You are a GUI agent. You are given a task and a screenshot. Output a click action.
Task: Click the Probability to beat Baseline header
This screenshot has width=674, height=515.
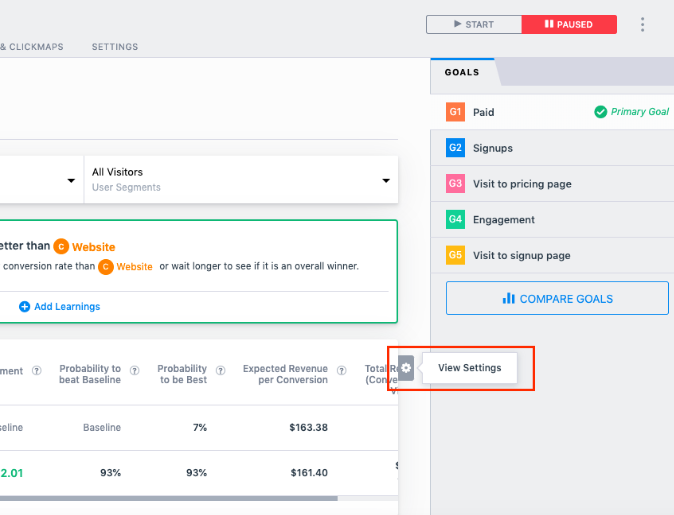(x=90, y=374)
